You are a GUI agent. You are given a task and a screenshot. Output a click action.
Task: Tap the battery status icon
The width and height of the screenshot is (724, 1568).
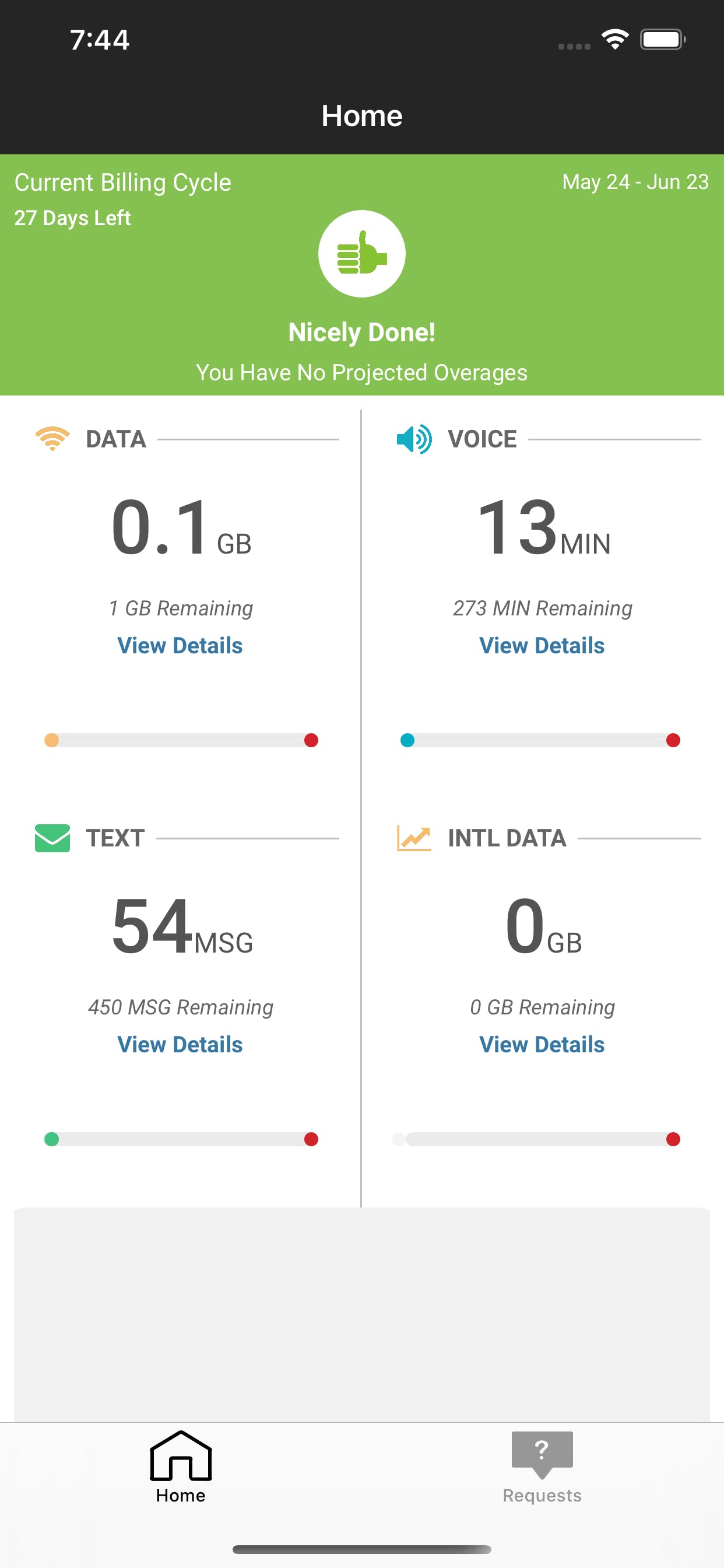662,40
